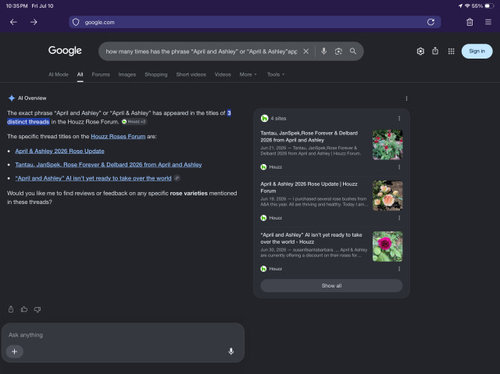500x374 pixels.
Task: Switch to Shopping tab
Action: click(x=156, y=74)
